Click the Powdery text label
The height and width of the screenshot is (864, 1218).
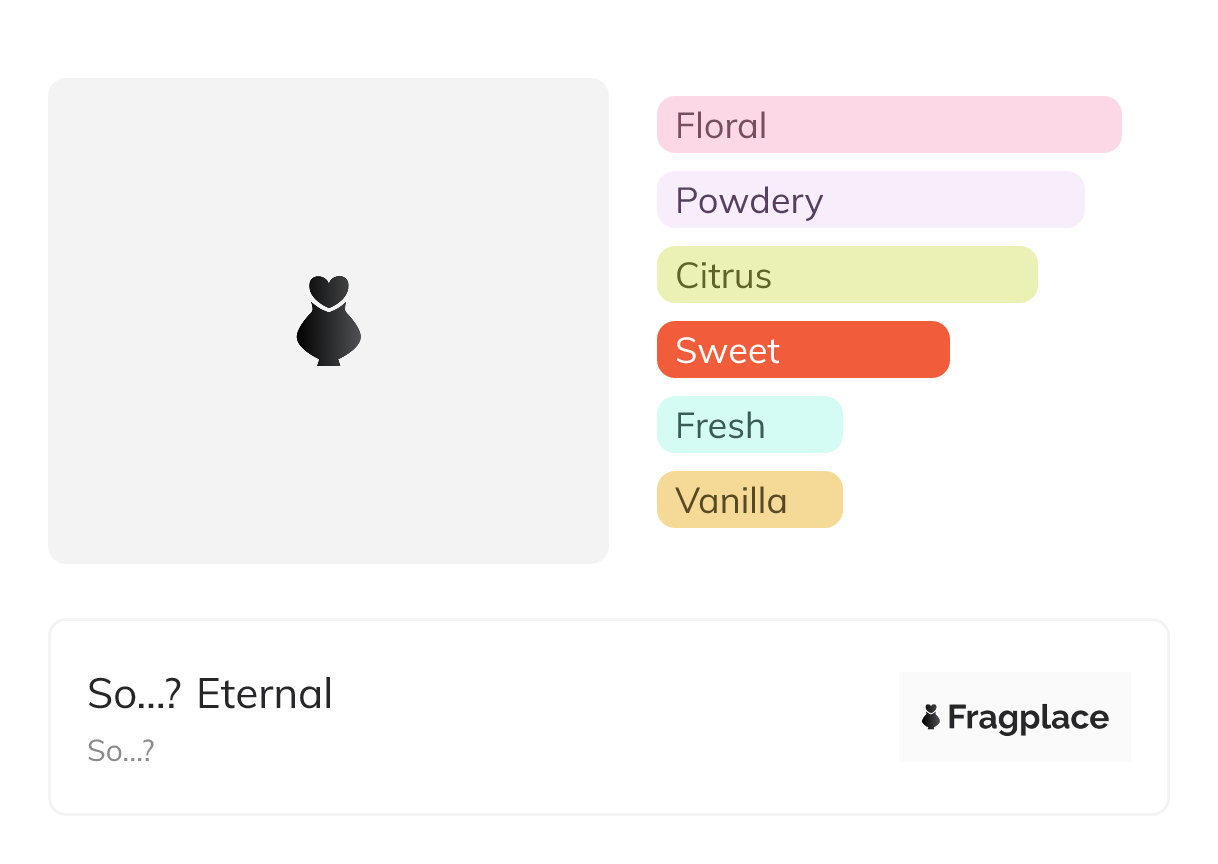[749, 202]
